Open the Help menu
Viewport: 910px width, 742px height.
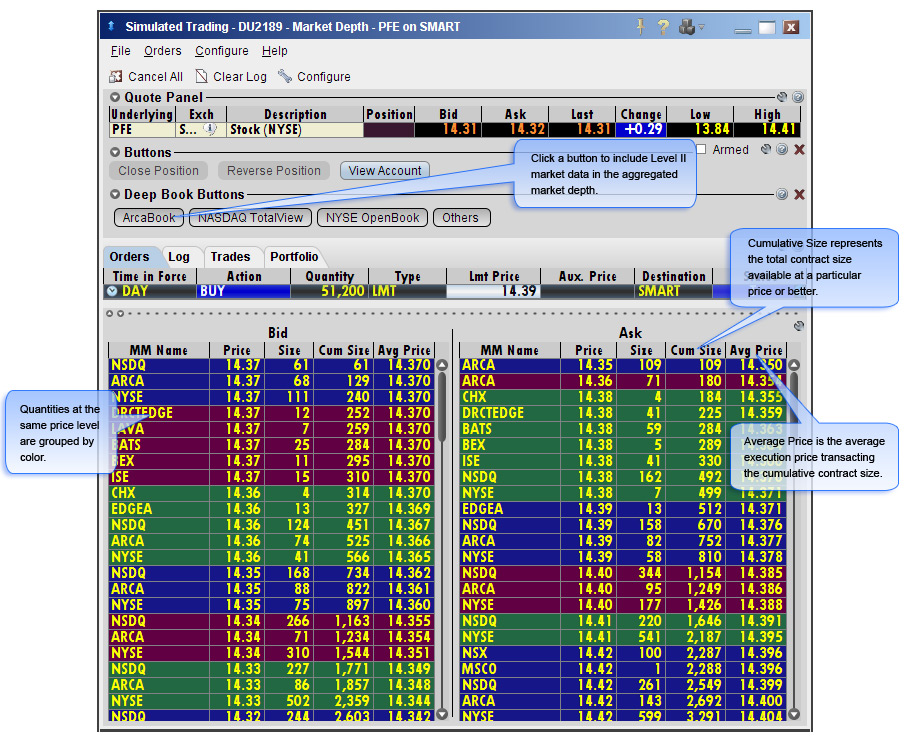coord(275,51)
